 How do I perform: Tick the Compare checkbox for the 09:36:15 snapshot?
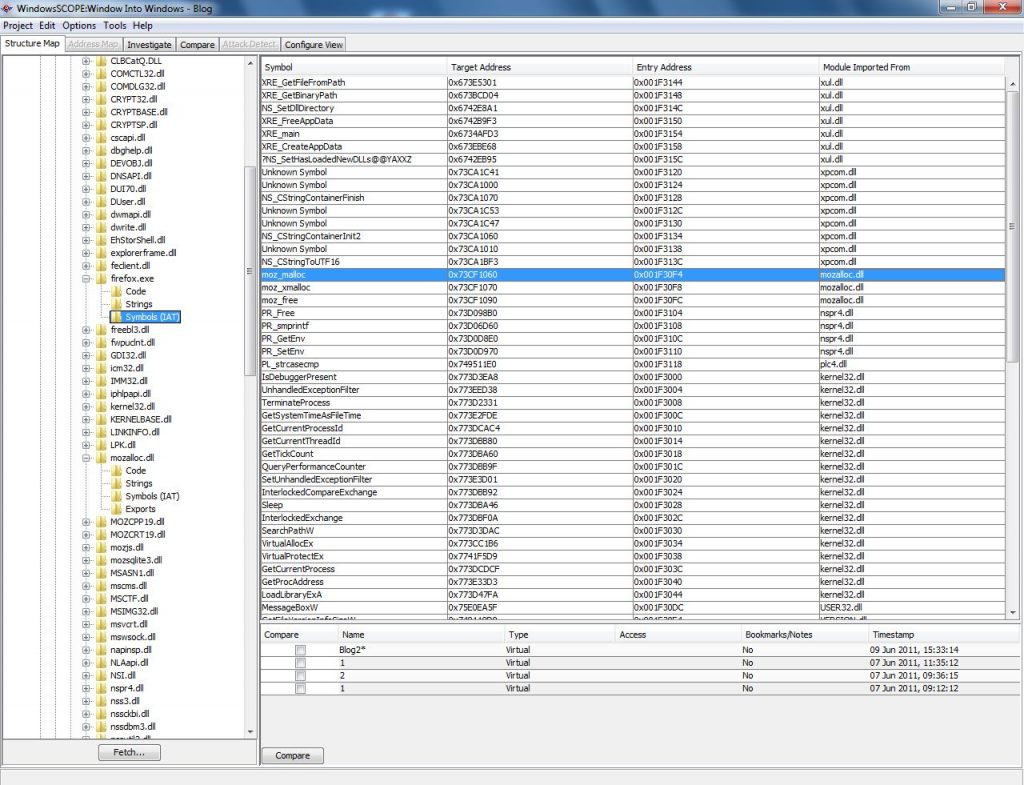pyautogui.click(x=300, y=676)
